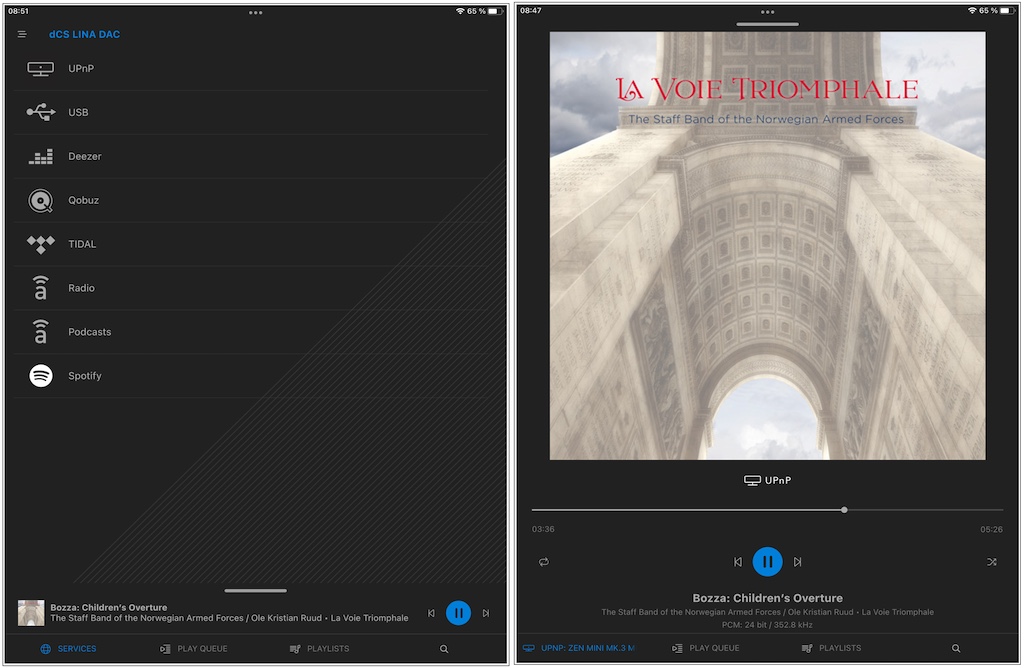Click the Deezer label text

(x=85, y=156)
